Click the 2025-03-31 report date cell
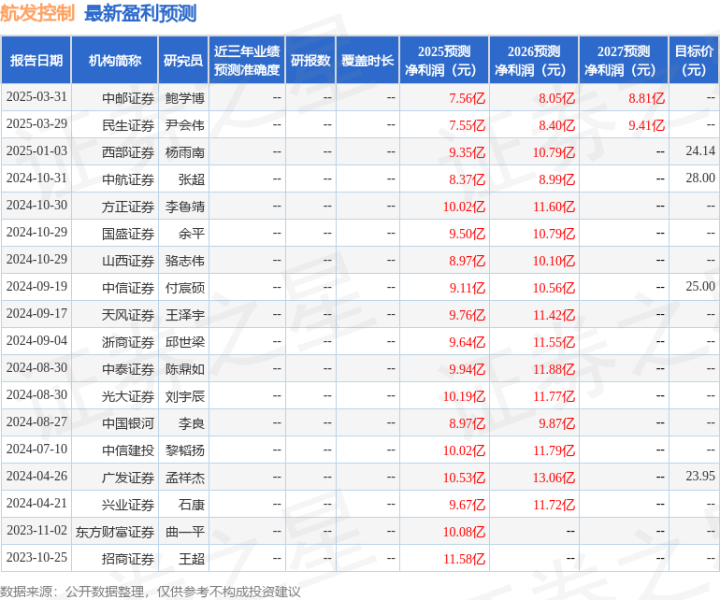 tap(36, 97)
